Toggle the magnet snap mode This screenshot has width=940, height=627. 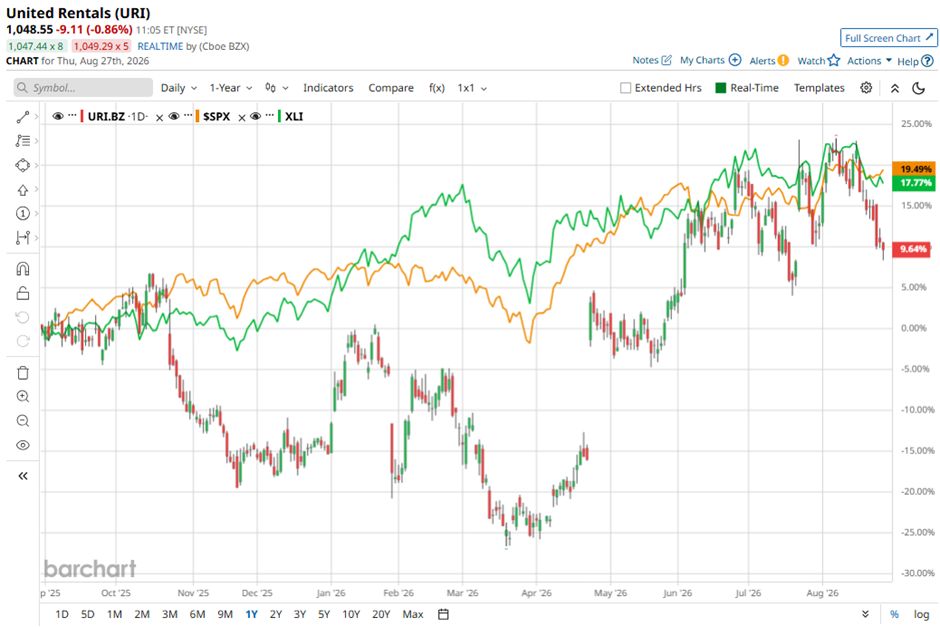click(x=23, y=269)
